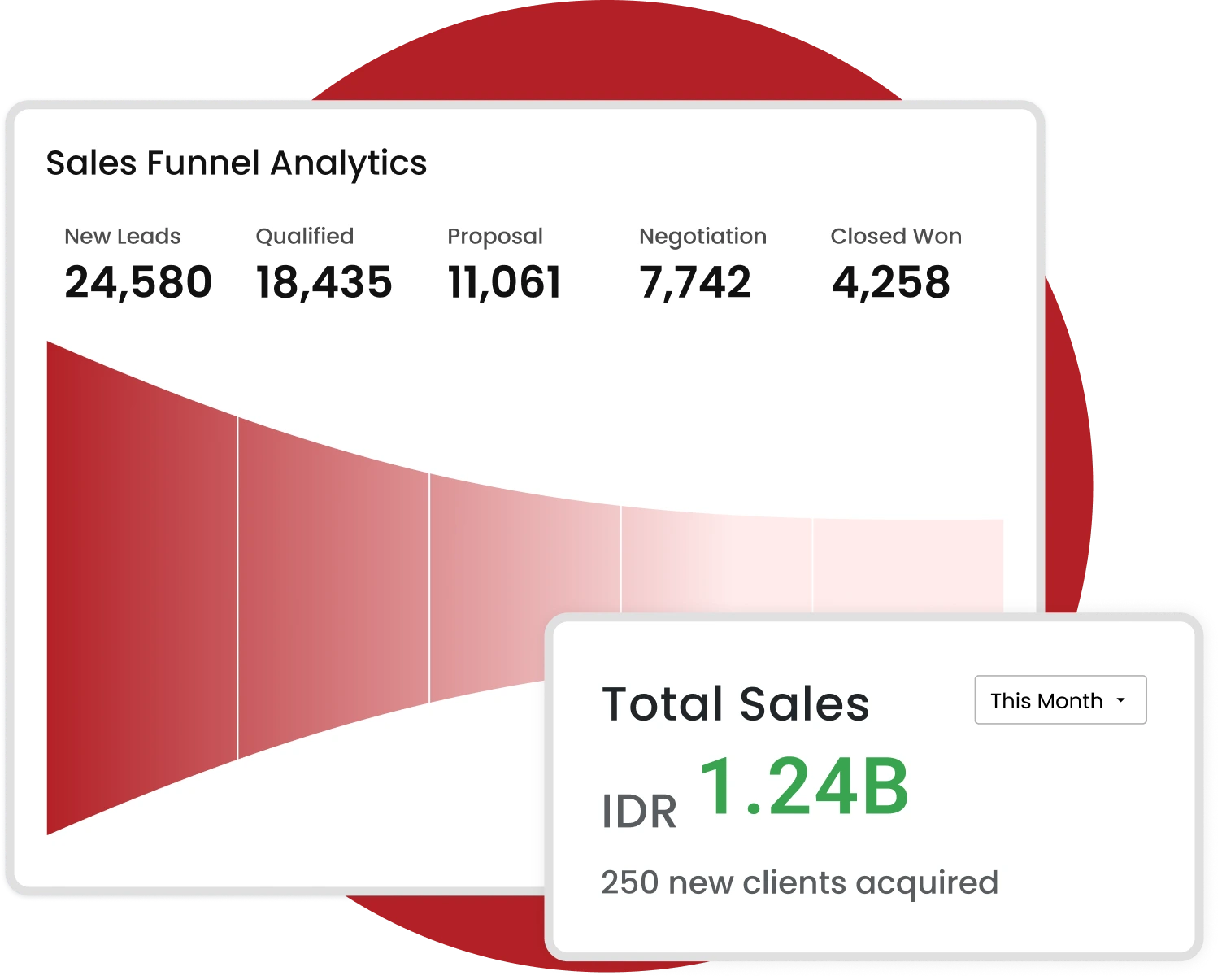1222x980 pixels.
Task: Select the Qualified stage label
Action: coord(305,237)
